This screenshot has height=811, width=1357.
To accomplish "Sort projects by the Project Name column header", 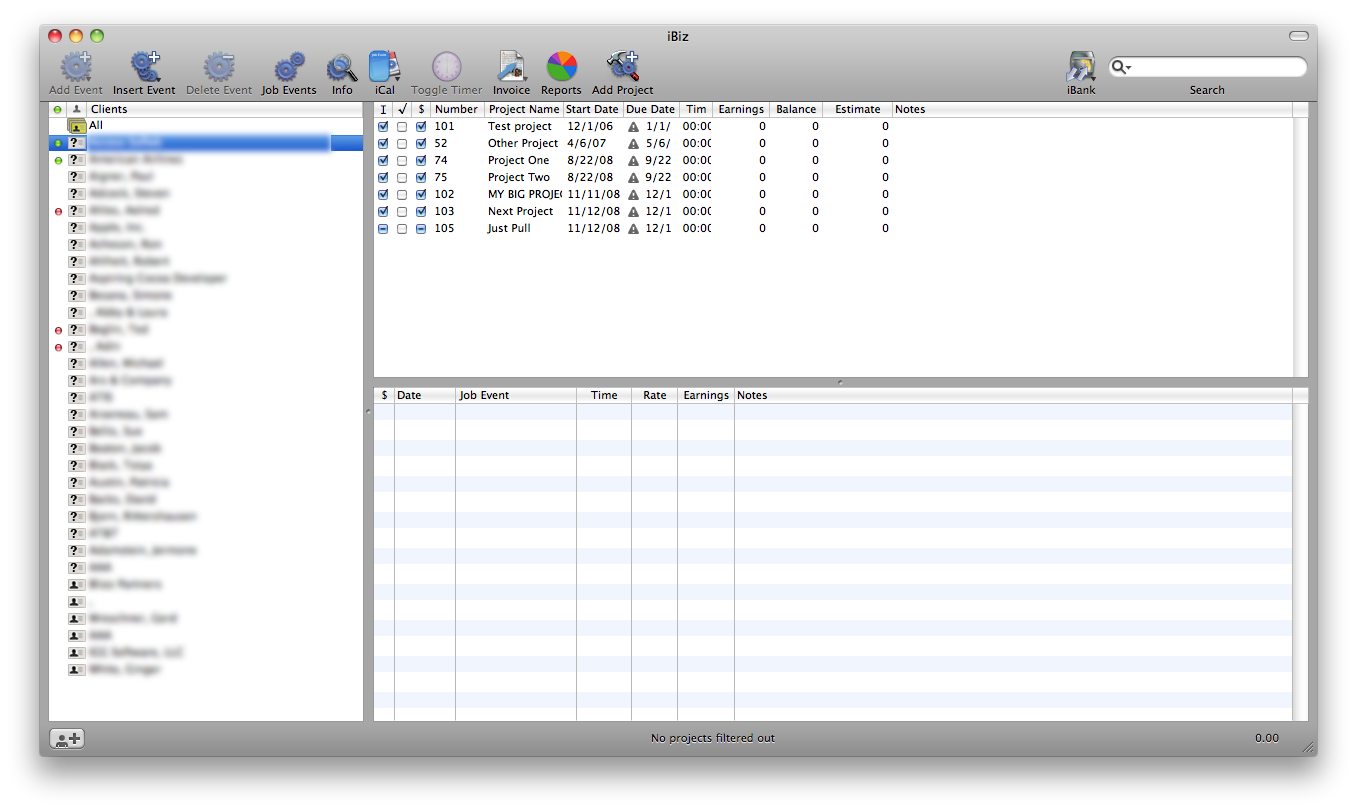I will tap(523, 110).
